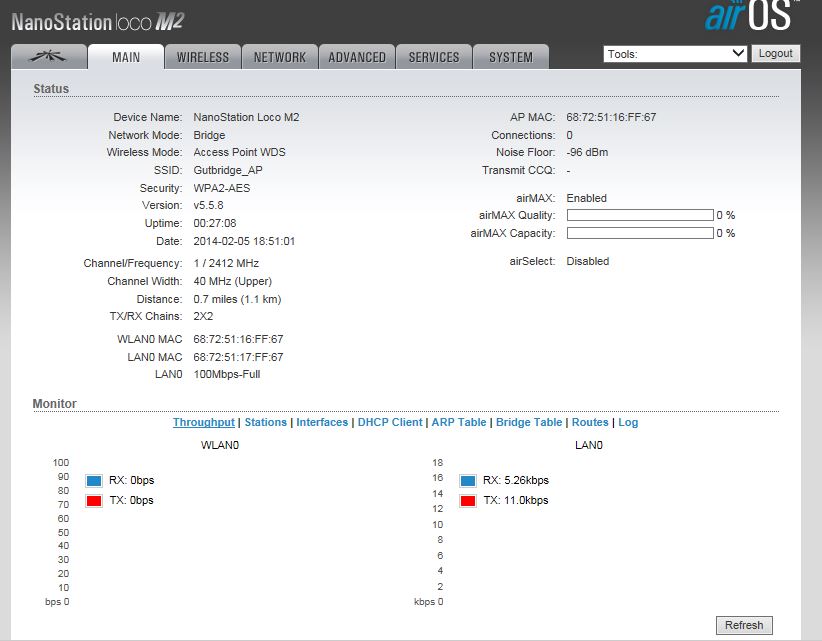Image resolution: width=822 pixels, height=641 pixels.
Task: Click the LAN0 'TX: 11.0kbps' legend
Action: click(516, 501)
